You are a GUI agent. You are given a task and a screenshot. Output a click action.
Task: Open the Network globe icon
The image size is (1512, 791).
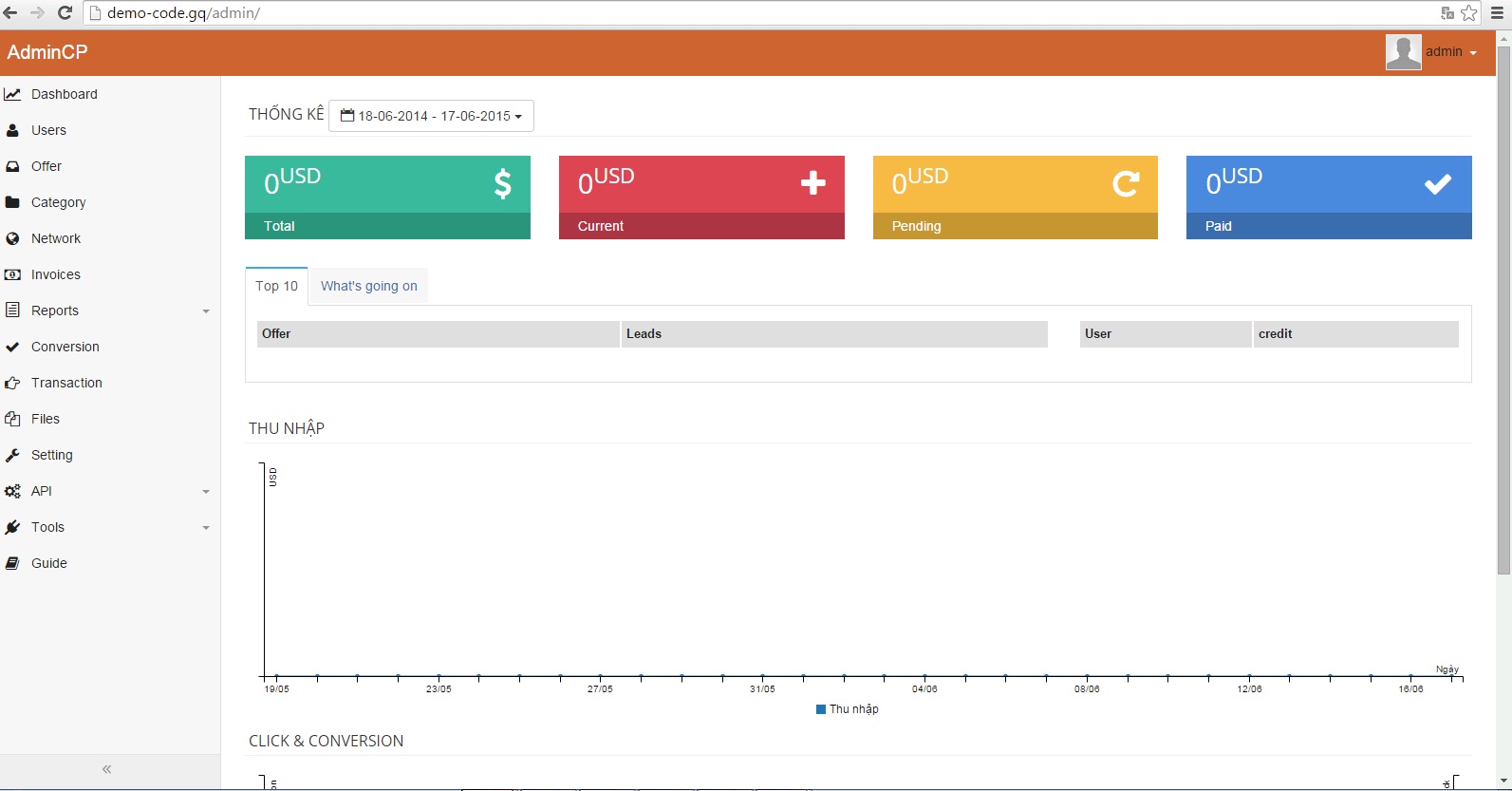coord(12,238)
